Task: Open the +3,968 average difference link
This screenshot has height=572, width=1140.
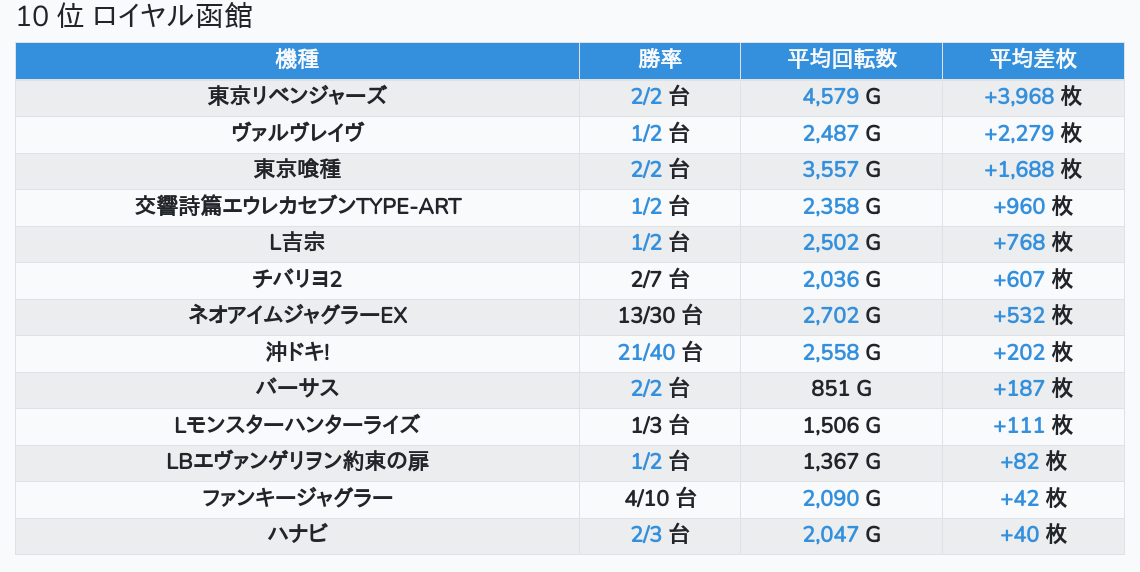Action: (1019, 97)
